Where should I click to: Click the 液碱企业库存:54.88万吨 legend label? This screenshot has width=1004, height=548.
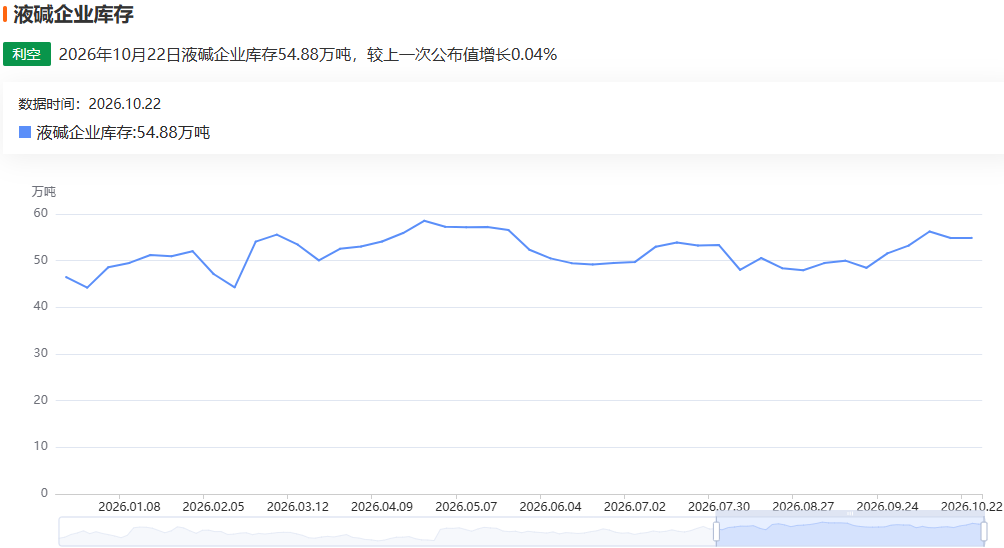point(123,133)
